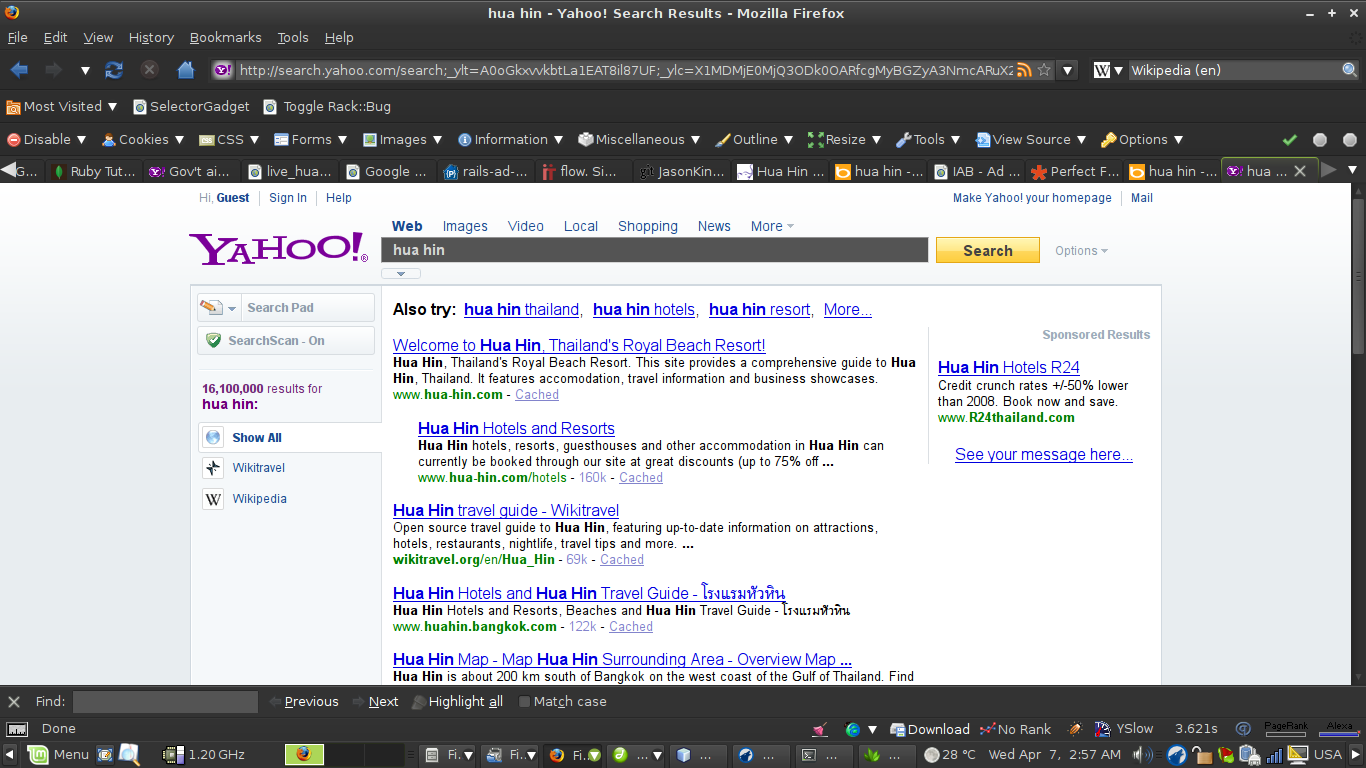This screenshot has height=768, width=1366.
Task: Open the Miscellaneous dropdown menu
Action: point(640,140)
